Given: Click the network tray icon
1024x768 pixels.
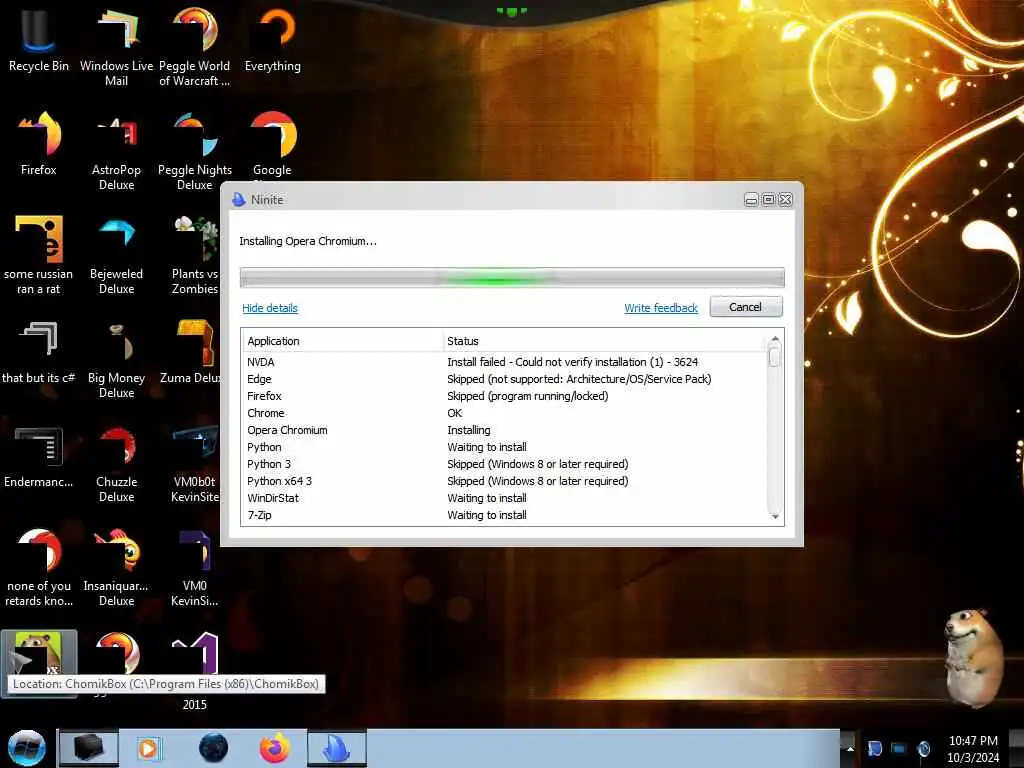Looking at the screenshot, I should [x=899, y=748].
